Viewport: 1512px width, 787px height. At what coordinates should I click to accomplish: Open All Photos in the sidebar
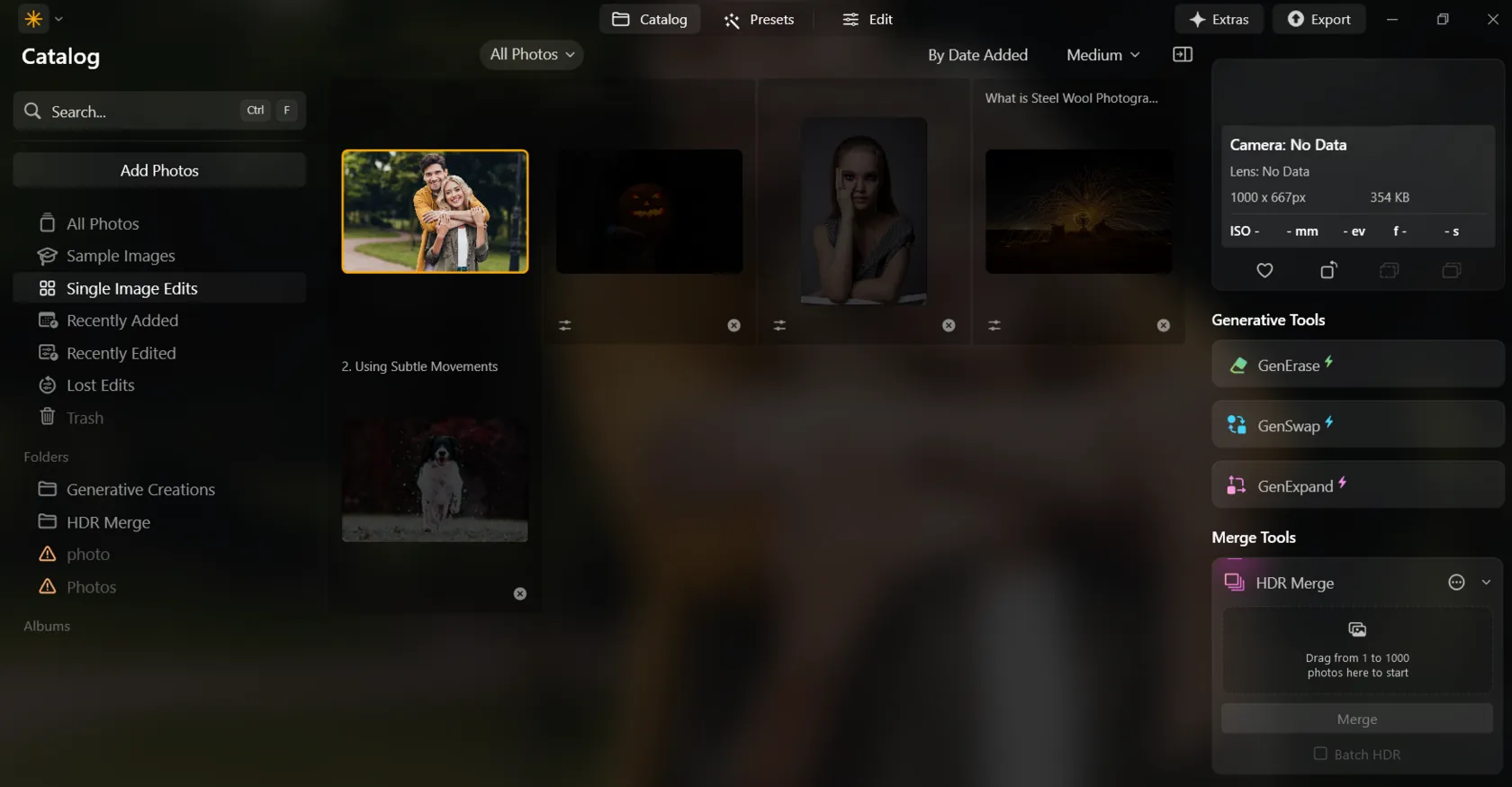(159, 223)
